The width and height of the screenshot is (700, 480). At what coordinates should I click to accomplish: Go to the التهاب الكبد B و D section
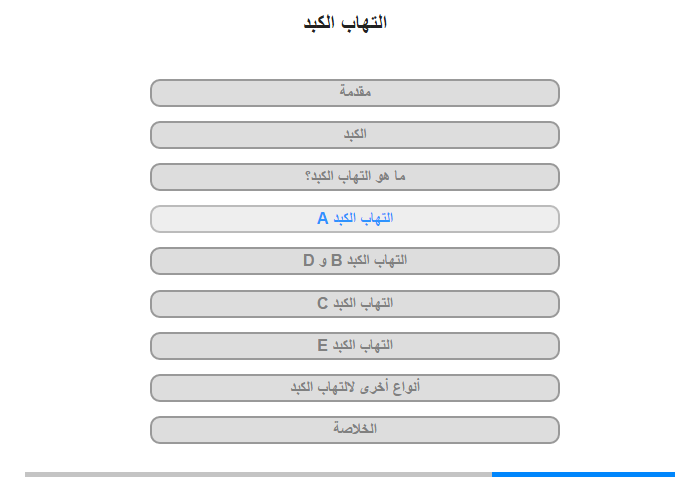(x=354, y=261)
